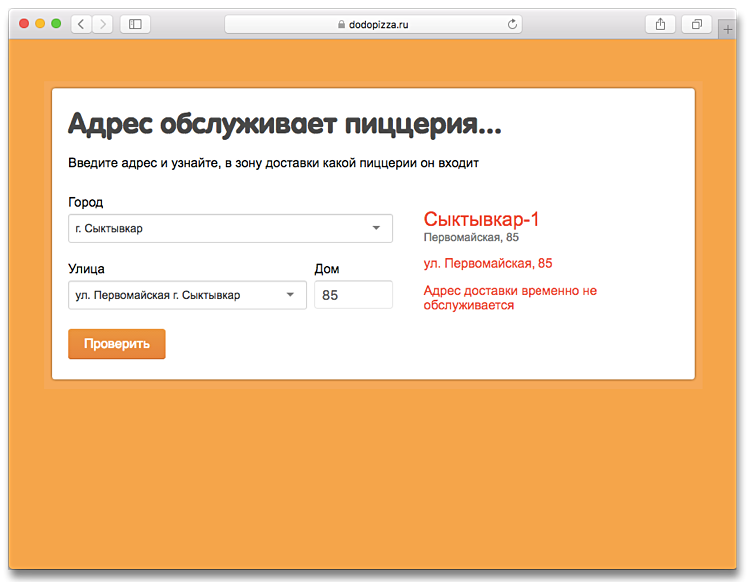Open a new tab with plus button

pyautogui.click(x=728, y=30)
